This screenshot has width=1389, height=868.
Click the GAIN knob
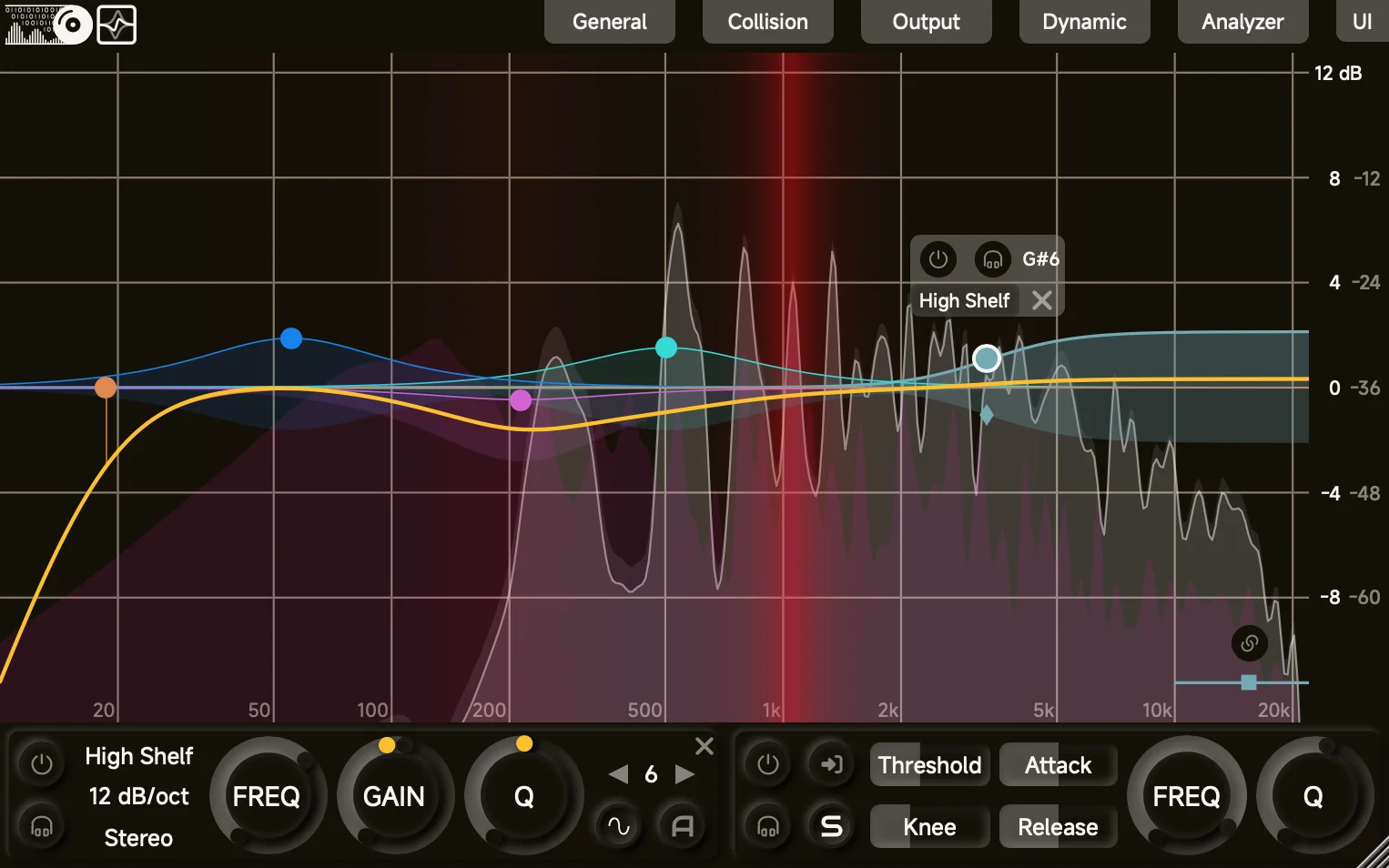pos(394,796)
